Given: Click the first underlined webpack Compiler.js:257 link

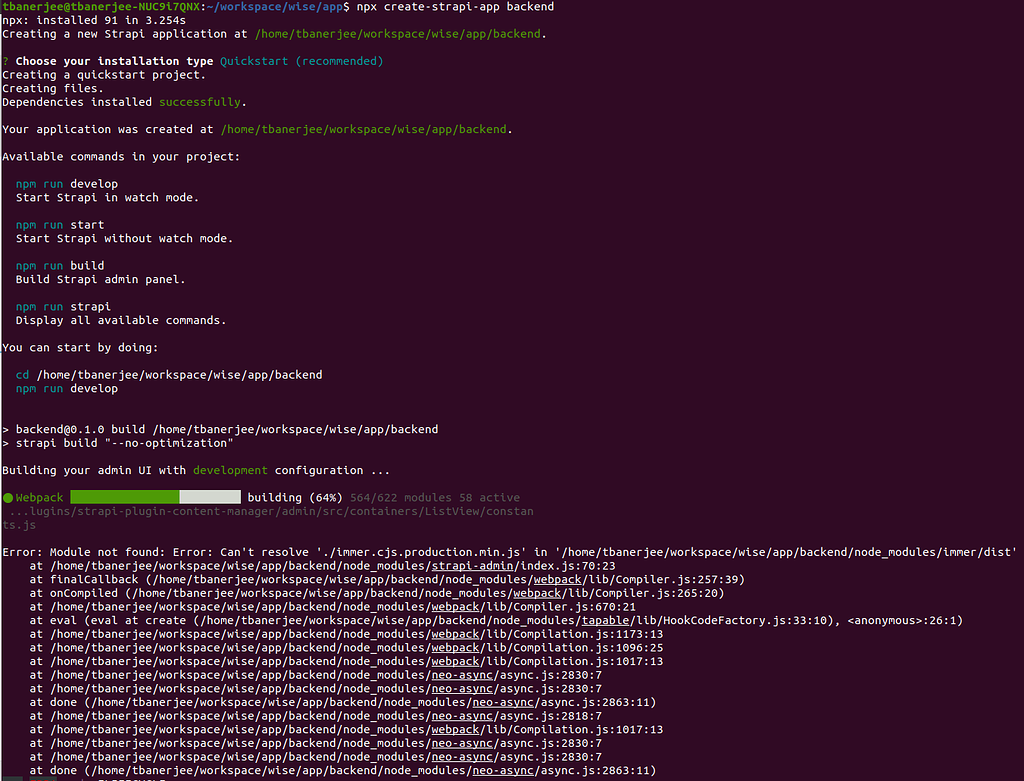Looking at the screenshot, I should tap(557, 579).
